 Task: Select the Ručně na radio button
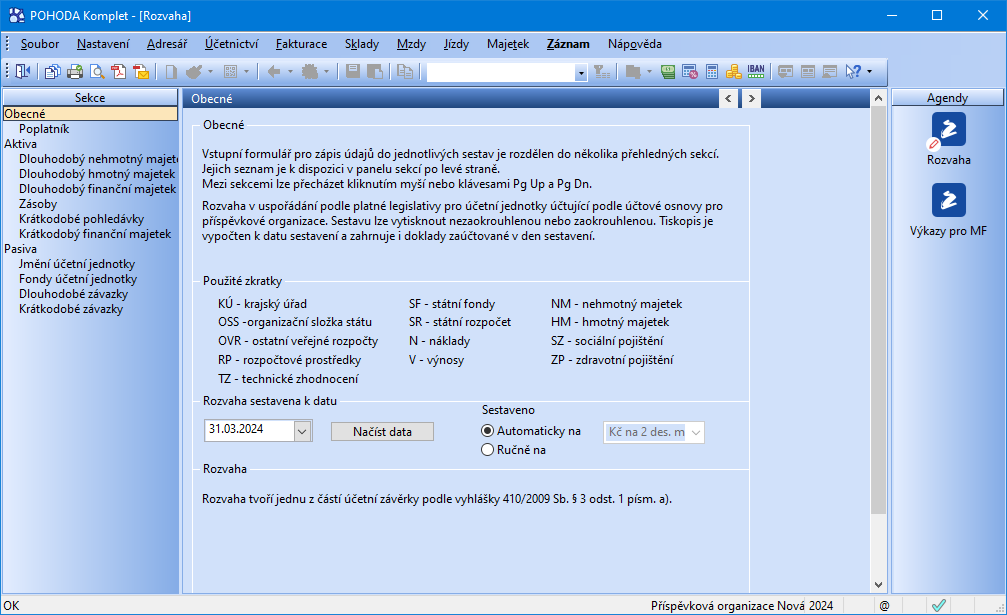[x=488, y=450]
